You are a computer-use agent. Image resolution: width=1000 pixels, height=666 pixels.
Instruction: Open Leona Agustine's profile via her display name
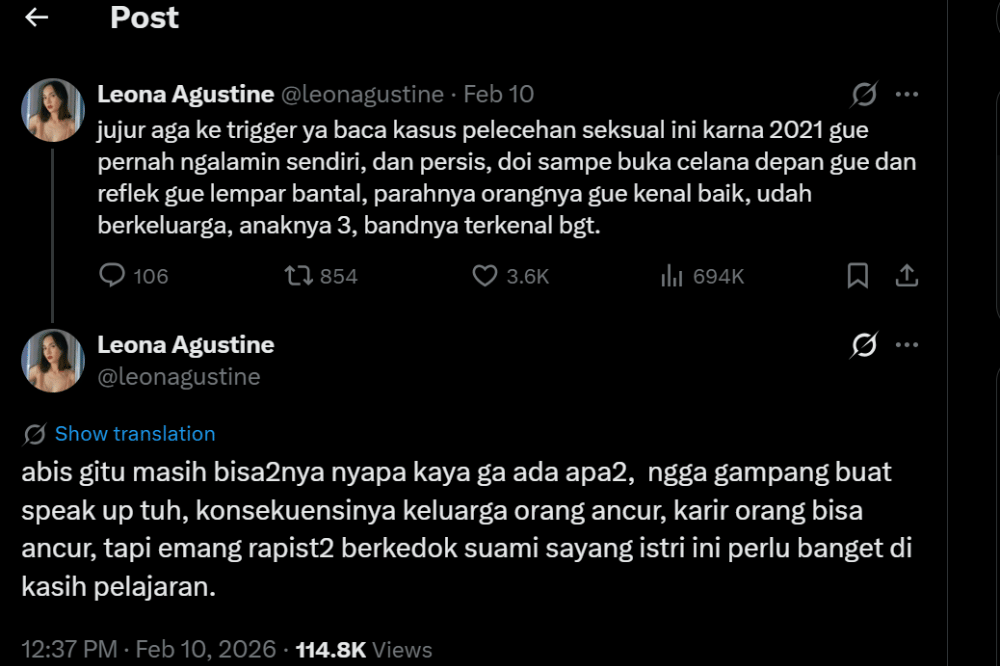click(x=185, y=93)
